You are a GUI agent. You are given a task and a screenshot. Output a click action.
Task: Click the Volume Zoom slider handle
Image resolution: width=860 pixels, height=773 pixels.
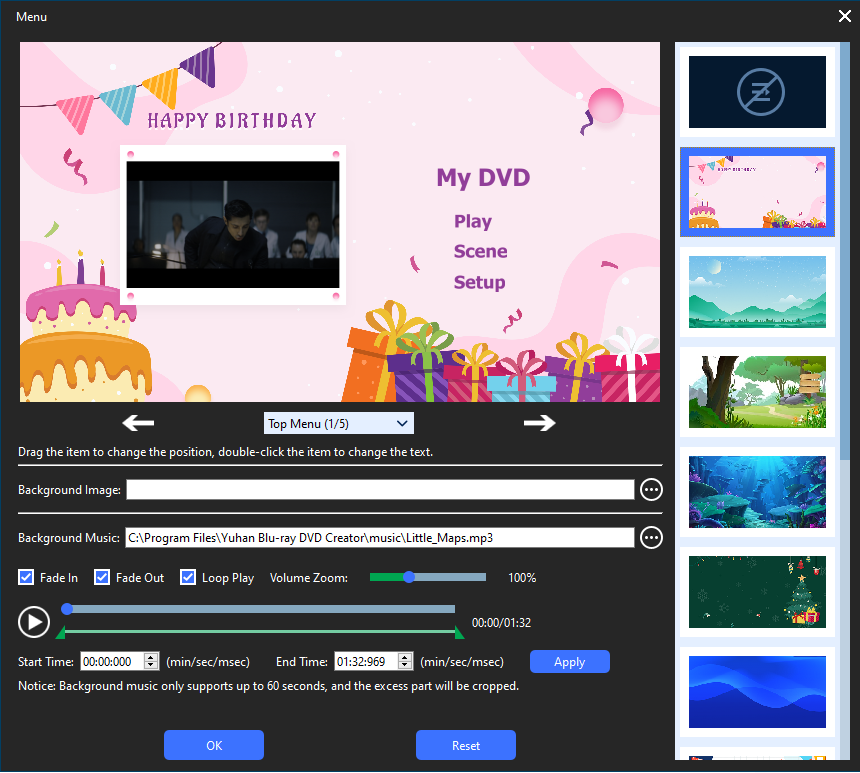pos(409,577)
